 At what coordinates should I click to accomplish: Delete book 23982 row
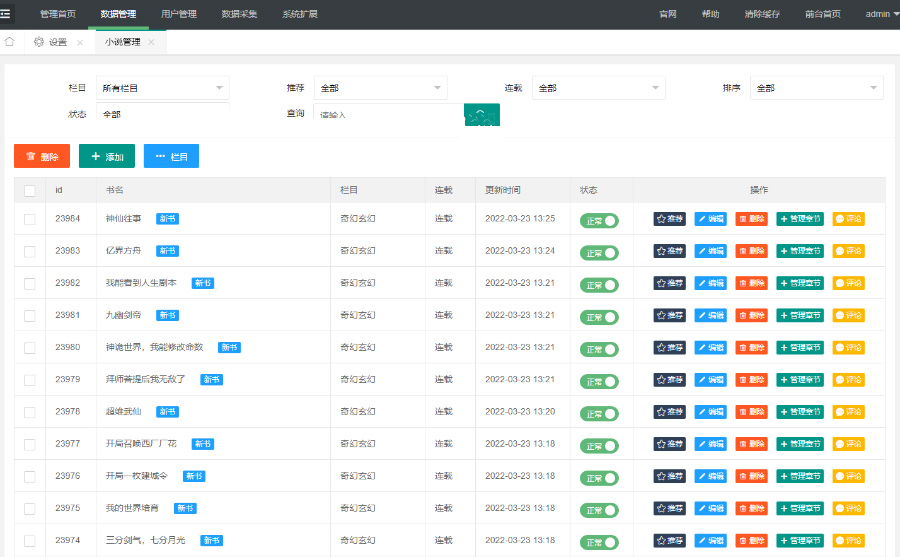751,283
